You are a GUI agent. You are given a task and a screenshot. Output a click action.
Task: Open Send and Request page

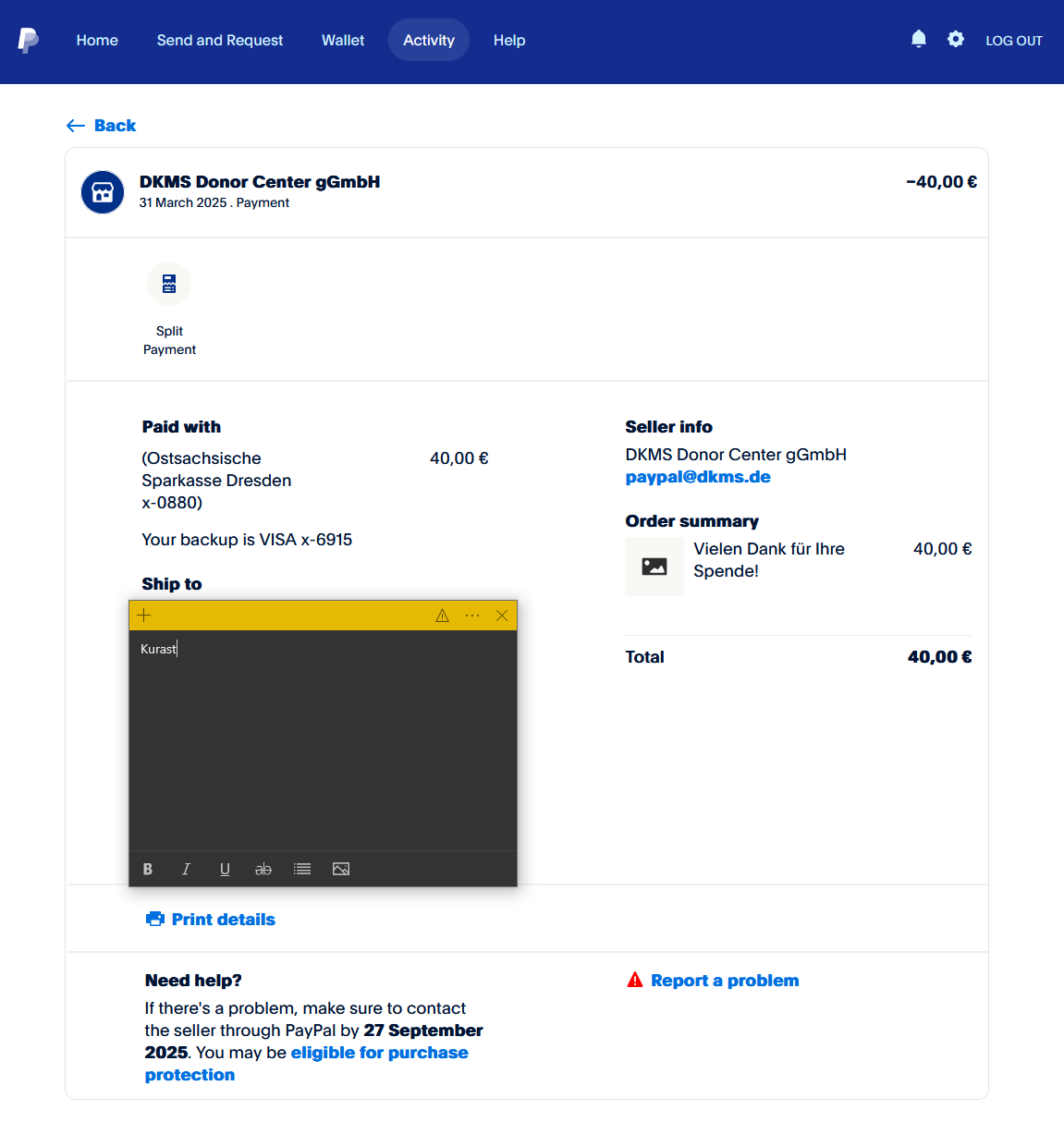[x=220, y=41]
